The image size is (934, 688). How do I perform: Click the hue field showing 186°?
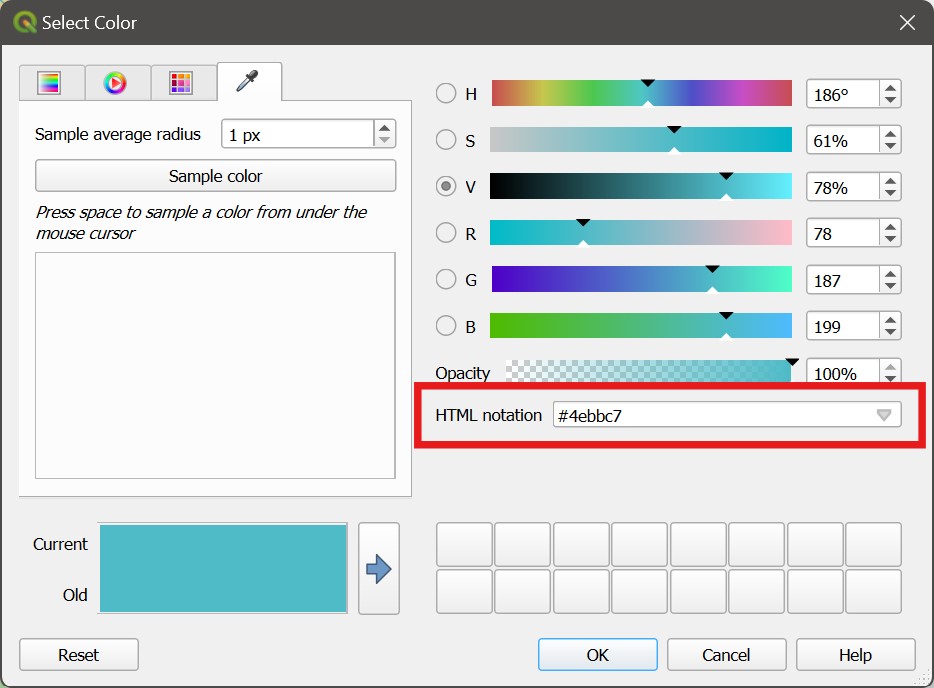tap(842, 94)
